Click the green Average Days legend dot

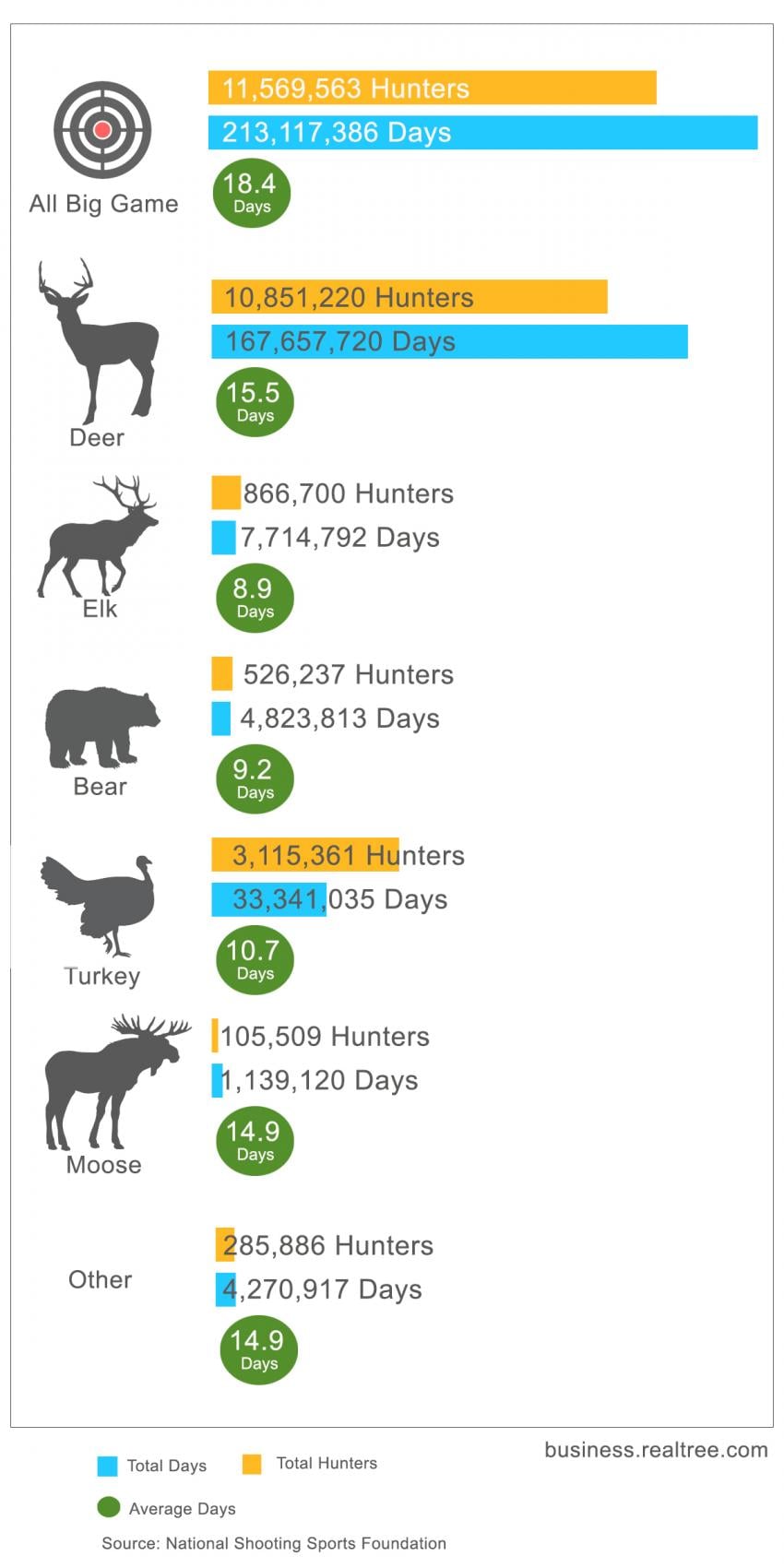tap(109, 1507)
